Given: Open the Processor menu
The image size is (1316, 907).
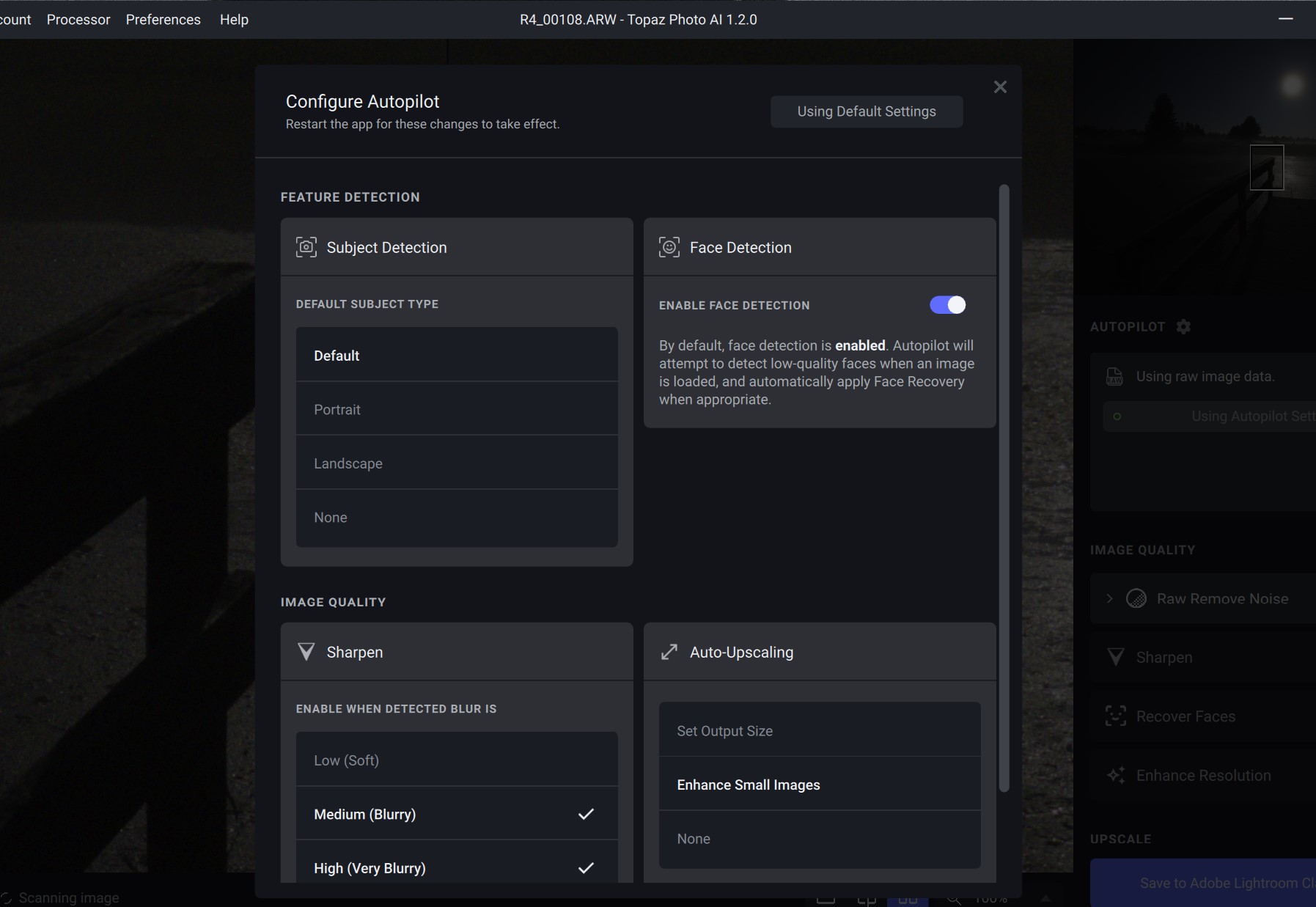Looking at the screenshot, I should [78, 20].
